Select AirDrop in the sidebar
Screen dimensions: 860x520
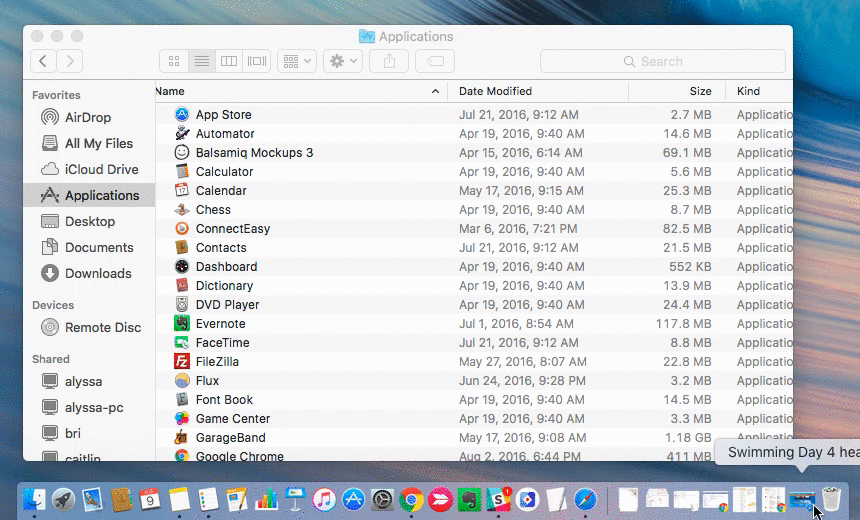click(89, 117)
